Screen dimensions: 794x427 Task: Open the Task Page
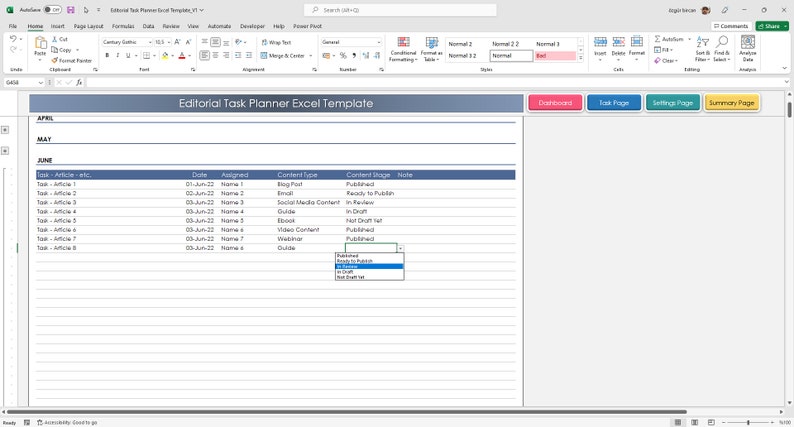tap(614, 103)
